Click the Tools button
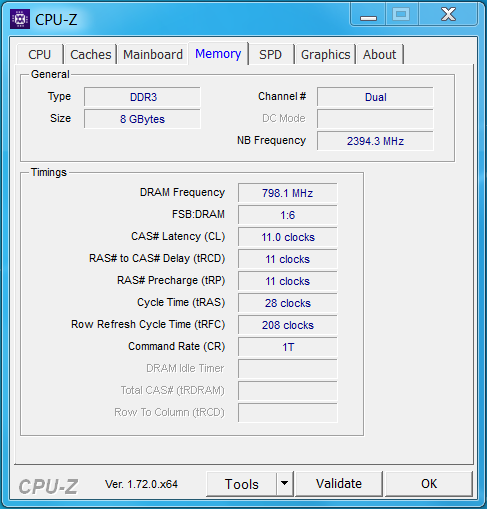This screenshot has height=509, width=487. (242, 484)
